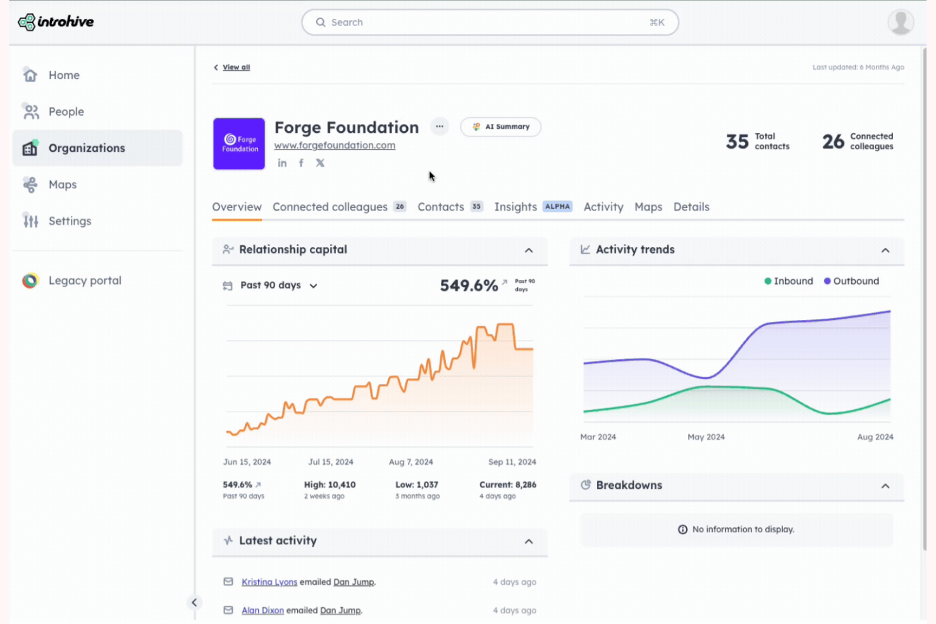Click the High: 10,410 value
The image size is (936, 624).
[330, 485]
